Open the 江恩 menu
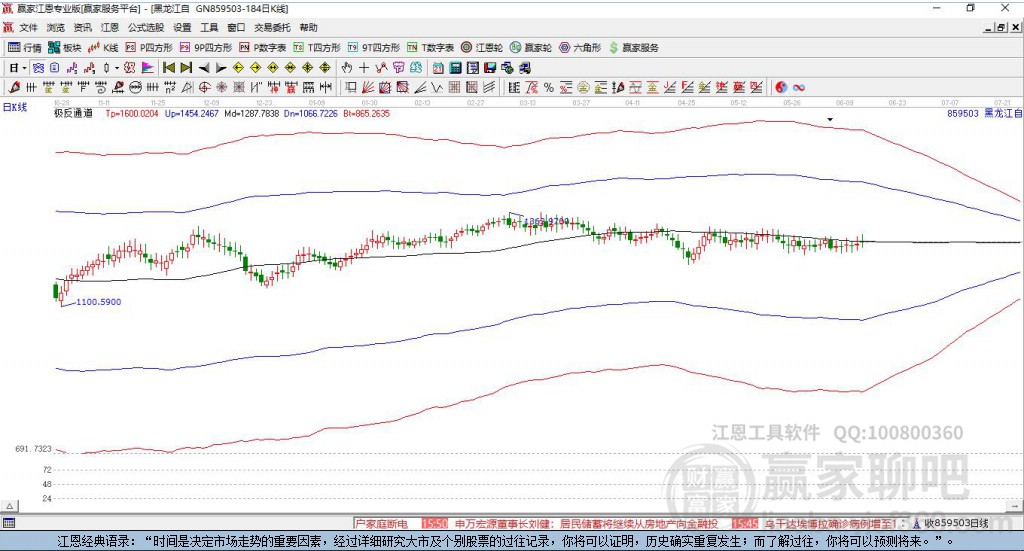The height and width of the screenshot is (551, 1024). [110, 27]
